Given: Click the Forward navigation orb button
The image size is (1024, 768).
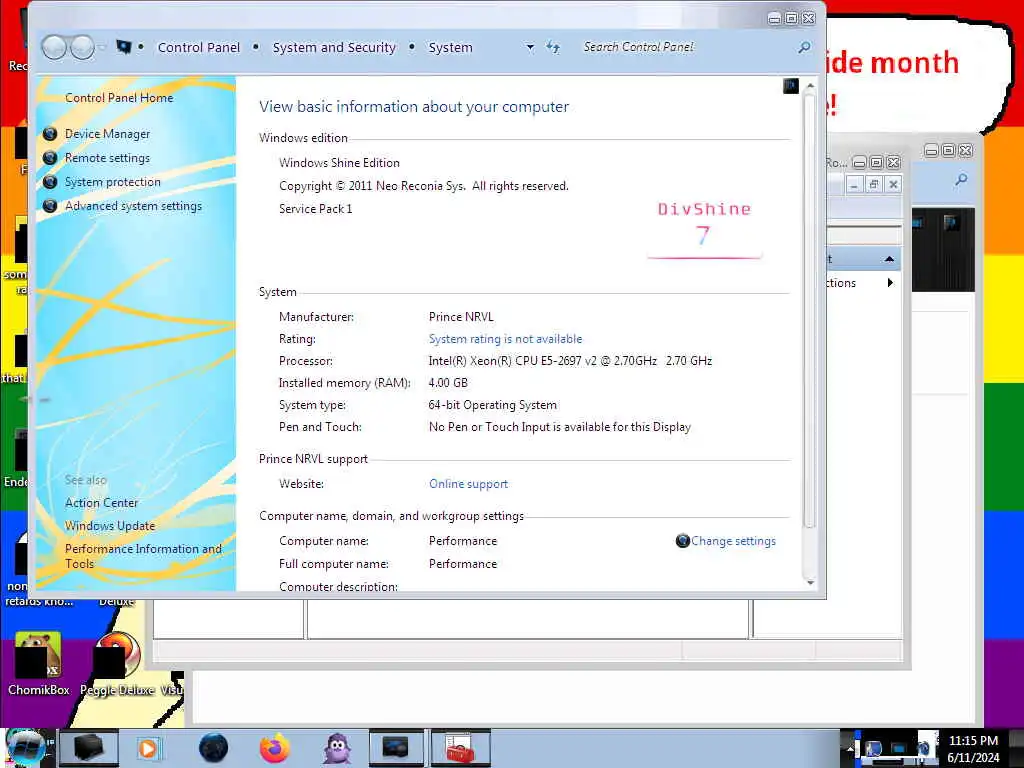Looking at the screenshot, I should (82, 47).
